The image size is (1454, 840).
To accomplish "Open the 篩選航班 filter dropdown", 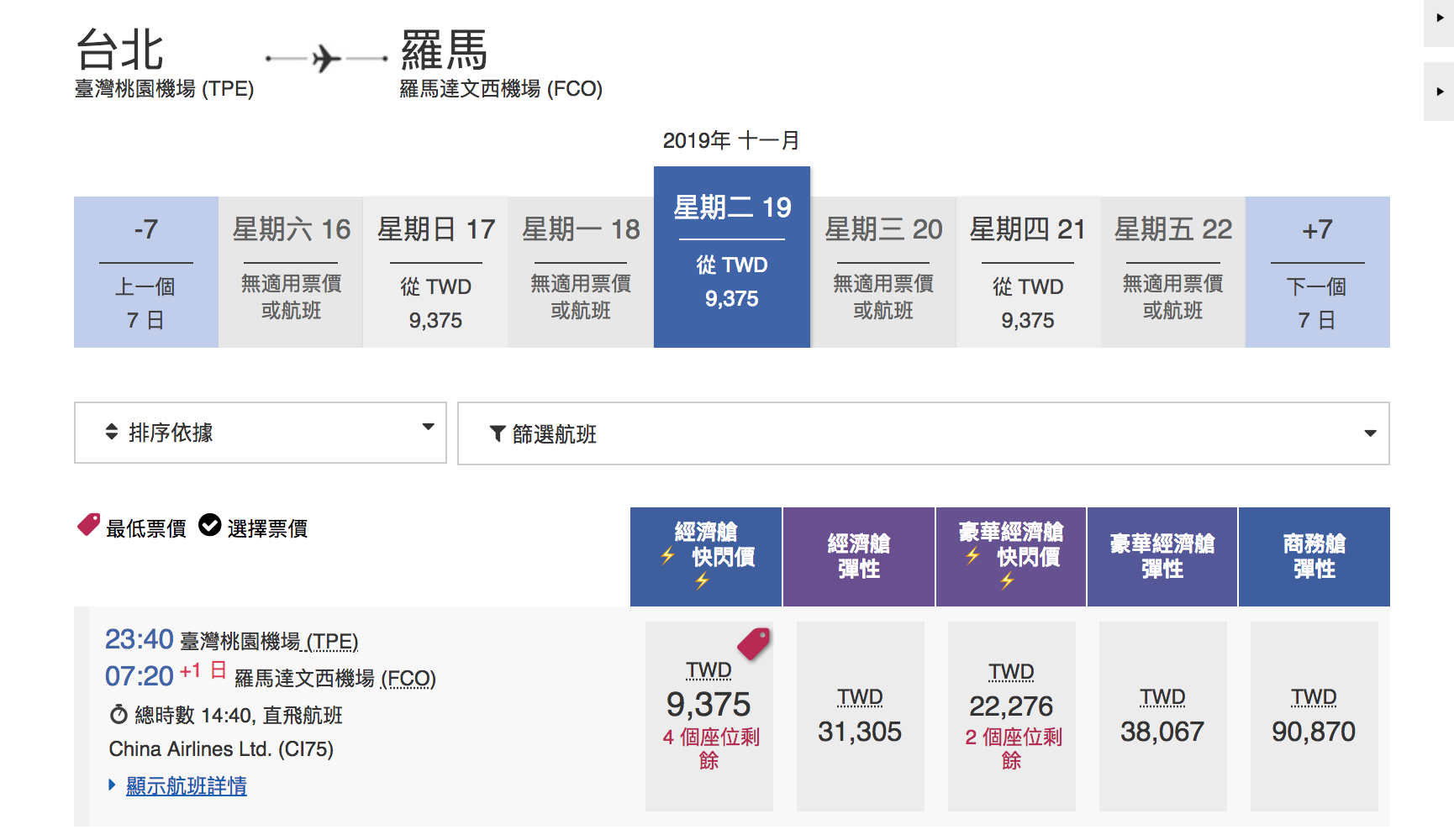I will [923, 433].
